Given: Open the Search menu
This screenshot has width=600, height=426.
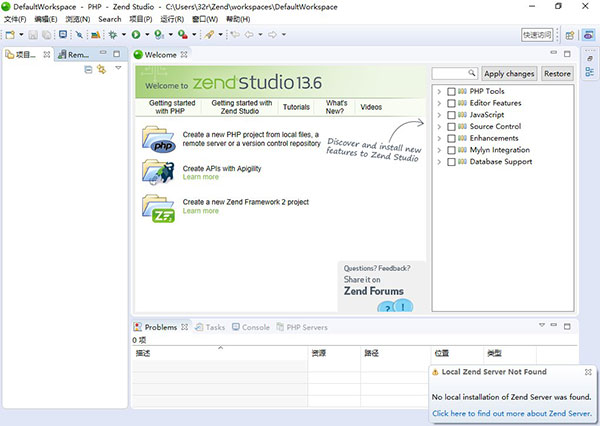Looking at the screenshot, I should coord(109,19).
